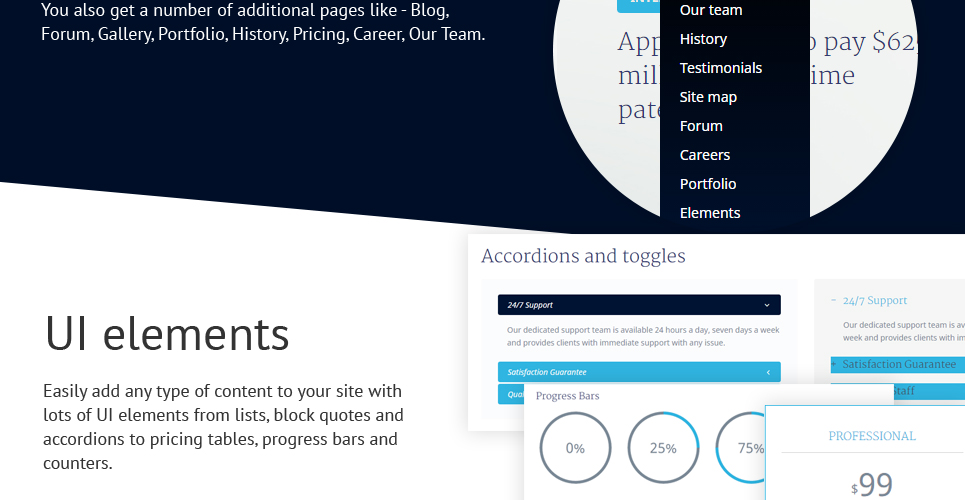Click the 0% circular progress bar
Screen dimensions: 965x500
point(575,448)
